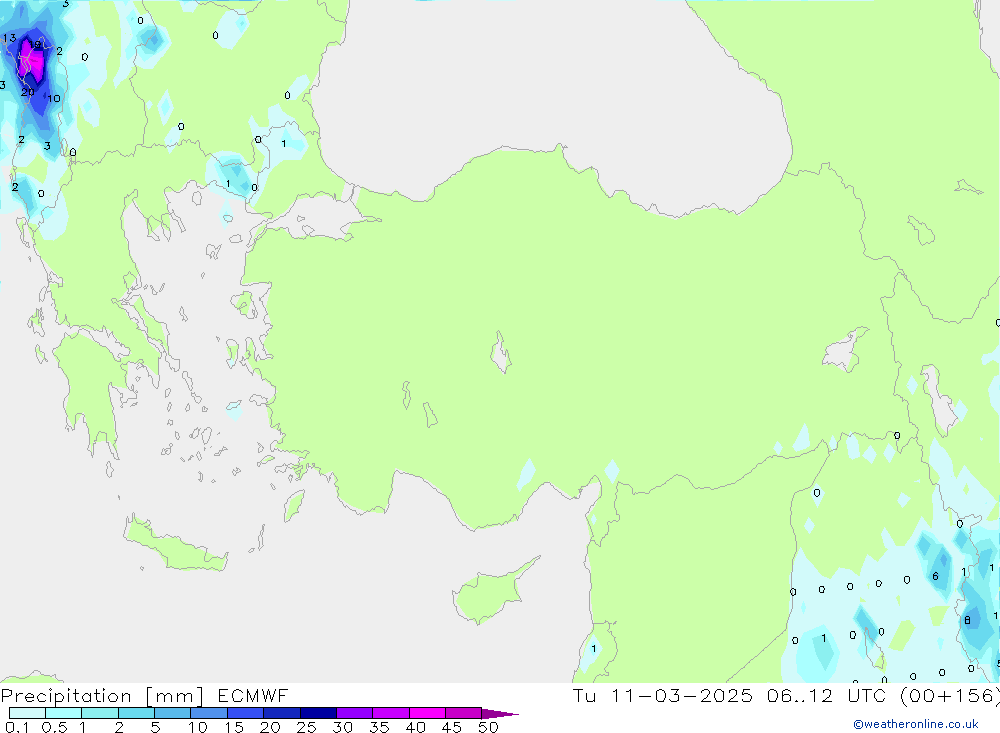Screen dimensions: 1000x733
Task: Click the '35' legend scale label
Action: [x=379, y=727]
